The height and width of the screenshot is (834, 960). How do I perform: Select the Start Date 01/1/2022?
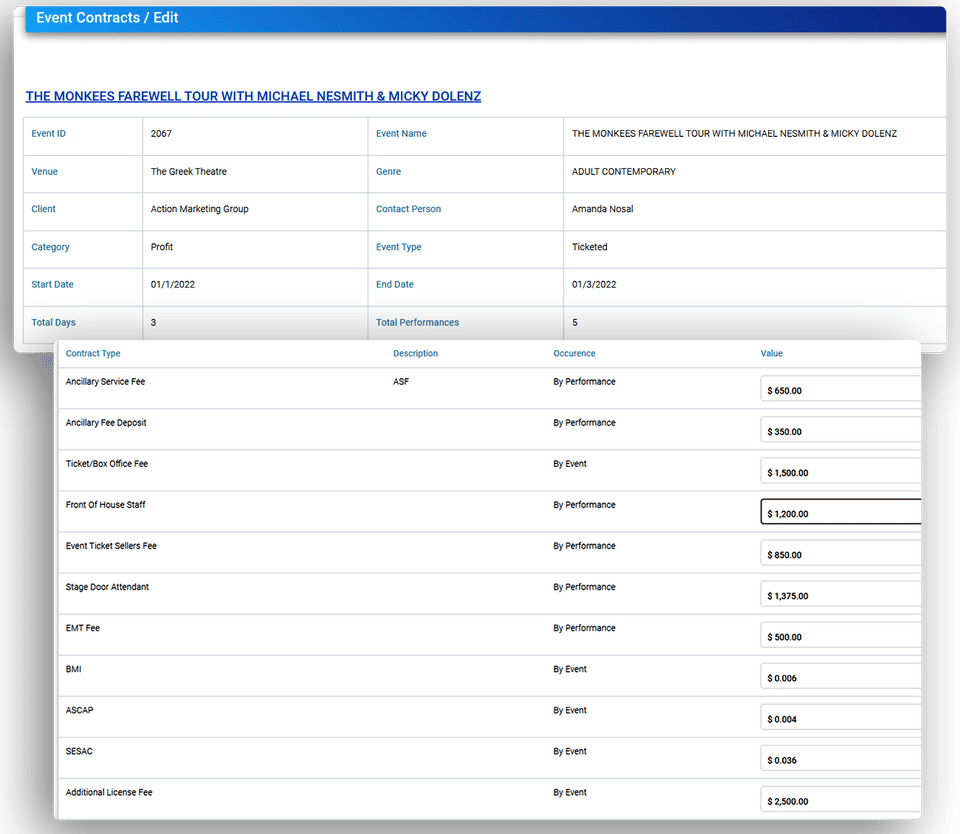173,284
